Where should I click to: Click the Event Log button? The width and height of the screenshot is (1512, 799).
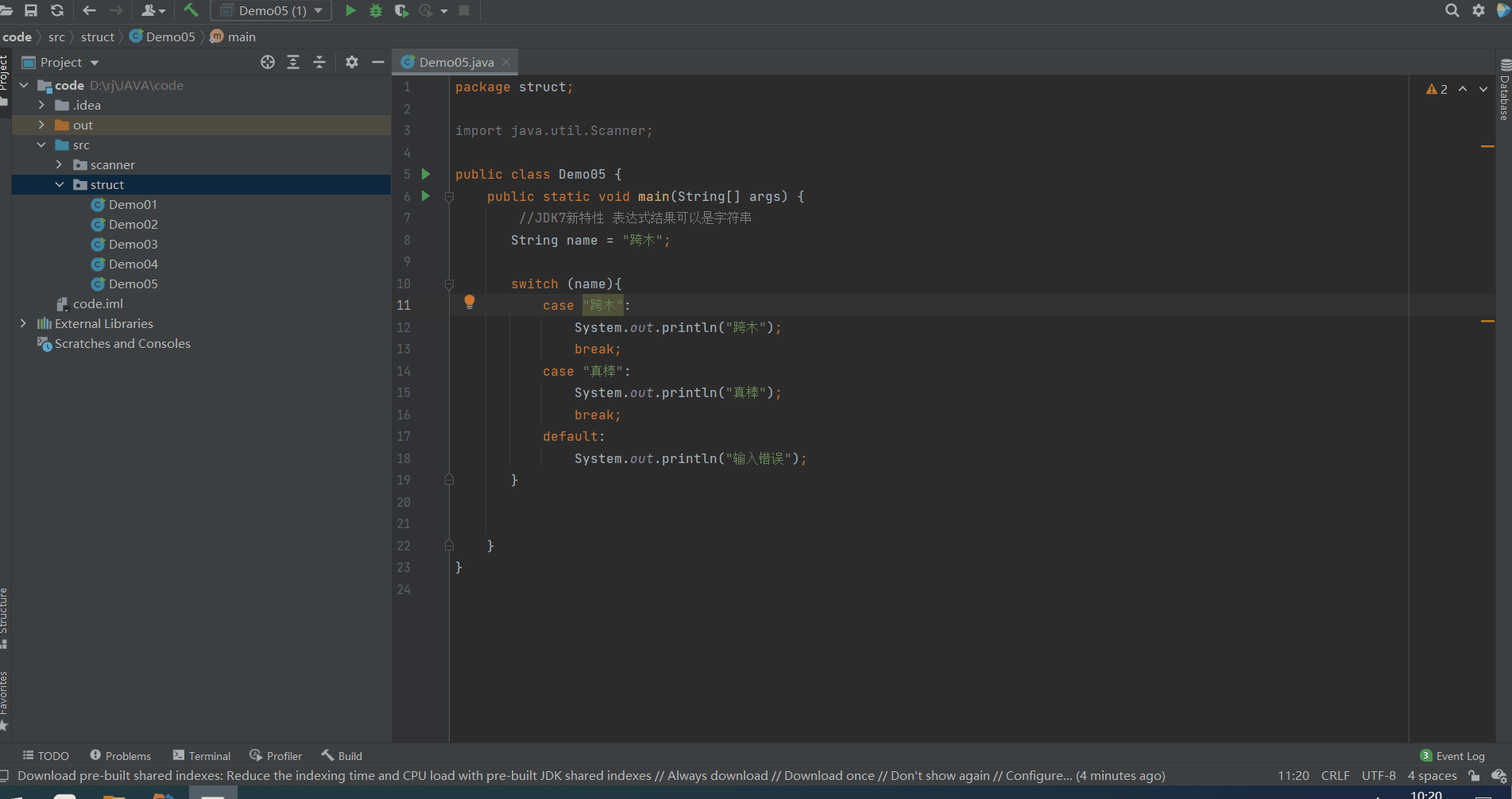click(1452, 756)
